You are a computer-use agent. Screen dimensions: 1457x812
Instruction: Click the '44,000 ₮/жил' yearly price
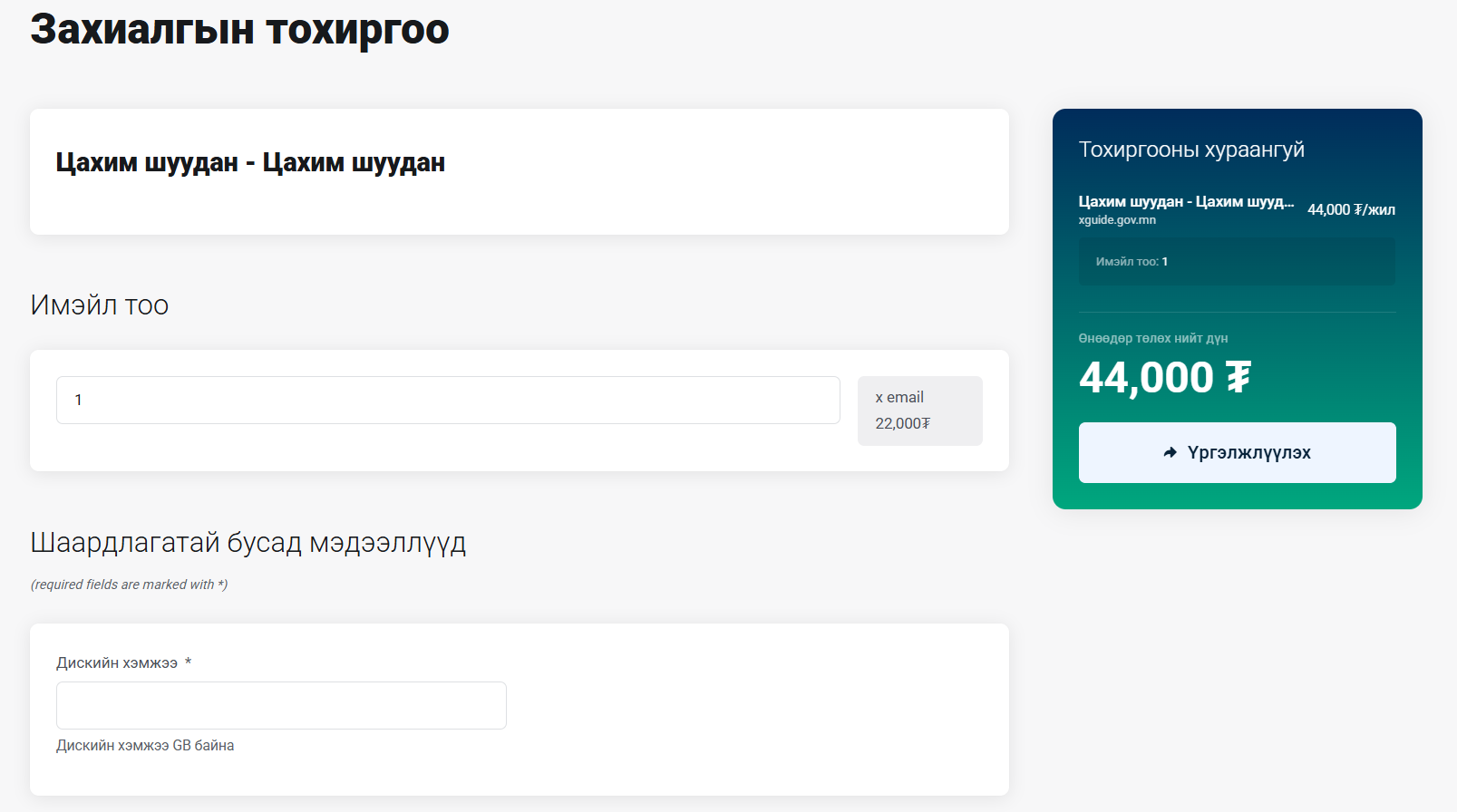tap(1351, 209)
